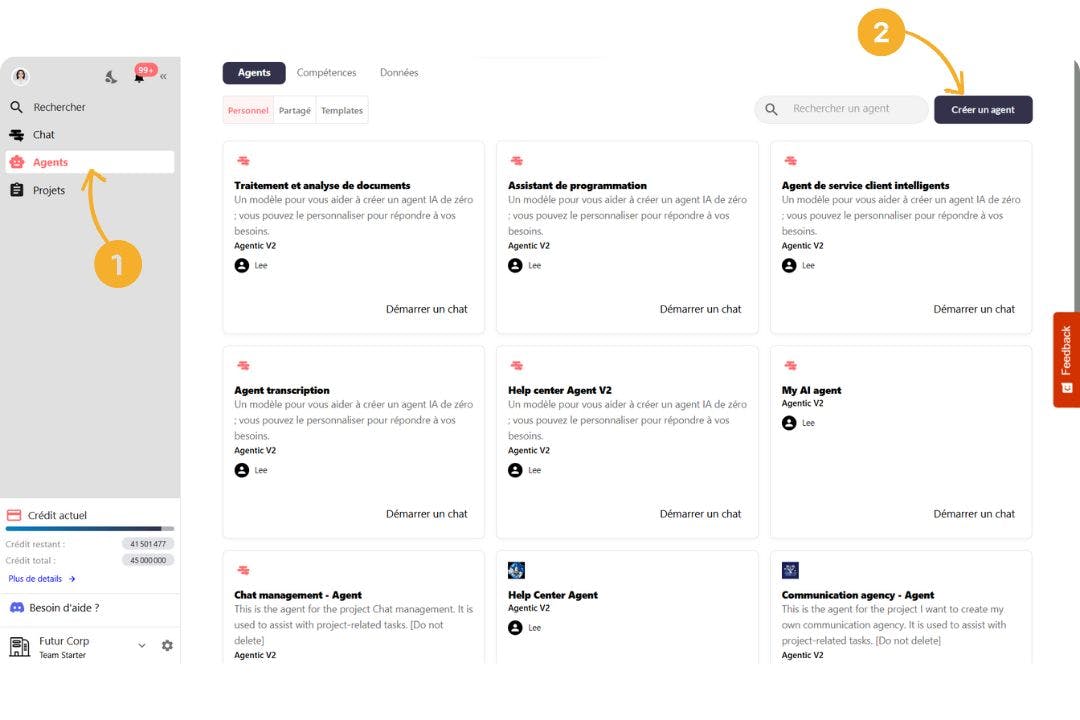The height and width of the screenshot is (720, 1080).
Task: Collapse the sidebar with double chevron
Action: click(x=163, y=76)
